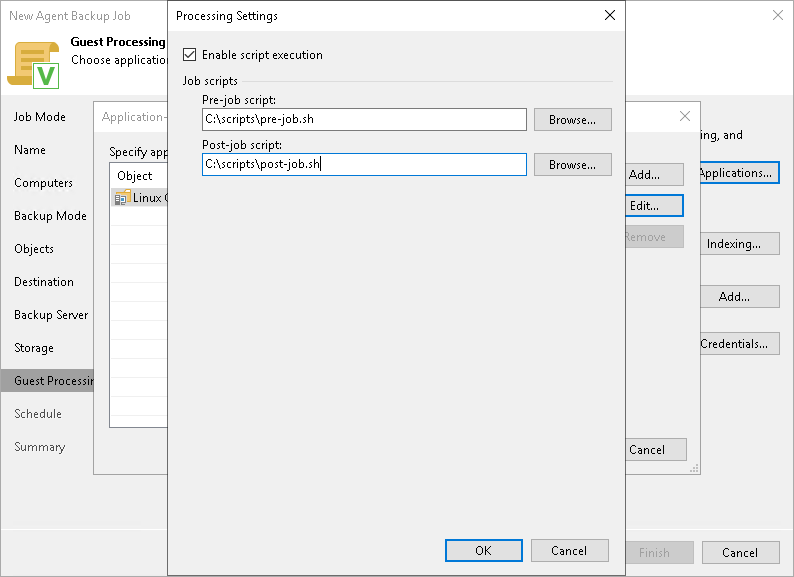Click Add in the application-aware dialog
Screen dimensions: 794x577
pos(654,175)
